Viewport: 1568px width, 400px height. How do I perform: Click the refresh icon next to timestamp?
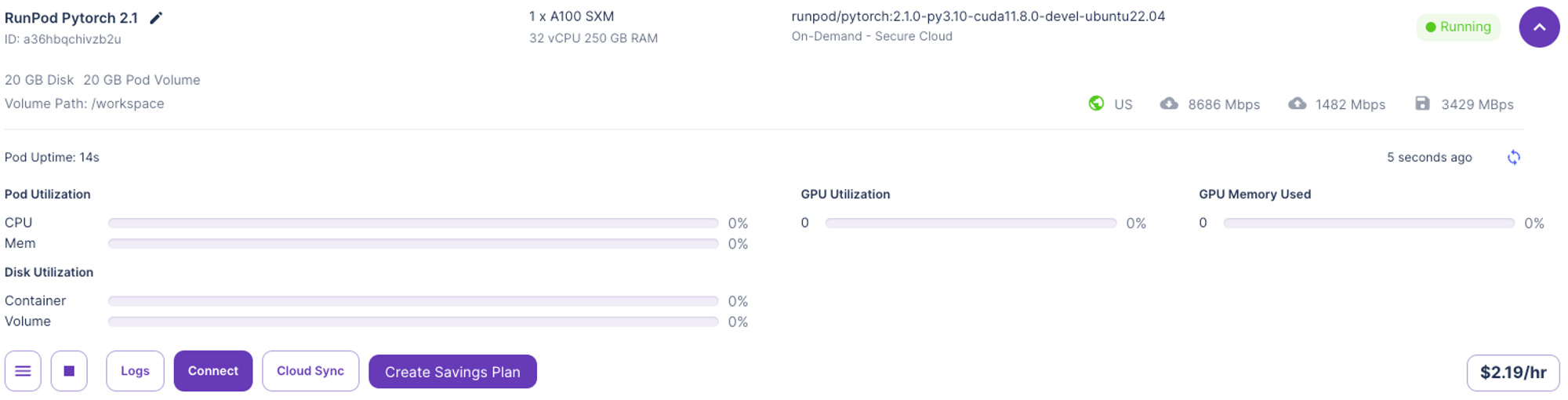pyautogui.click(x=1514, y=158)
